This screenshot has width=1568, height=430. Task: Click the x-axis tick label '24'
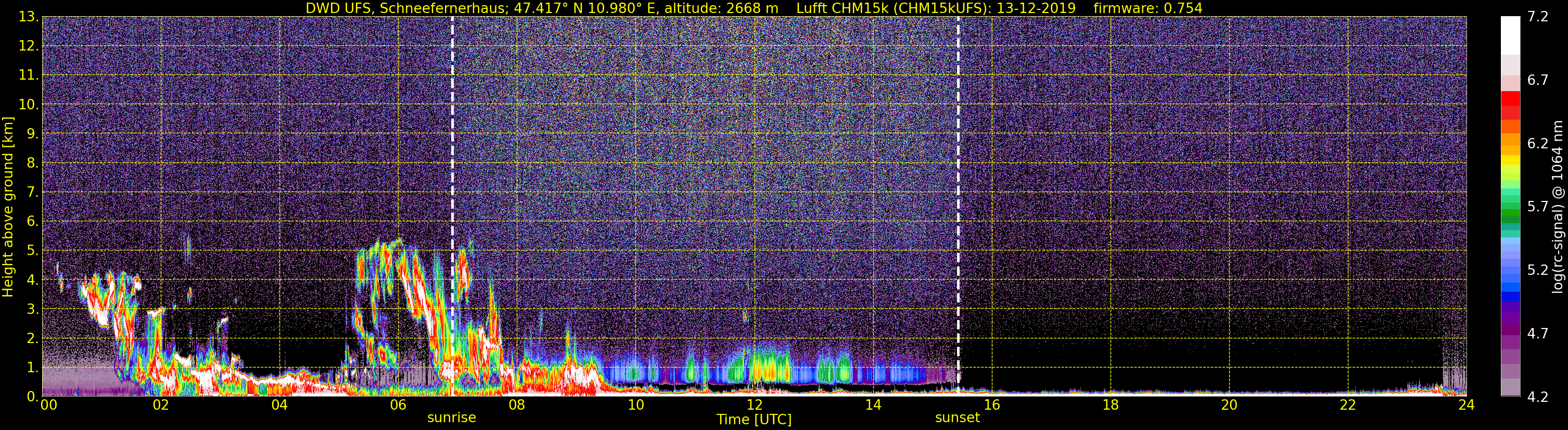(x=1467, y=405)
